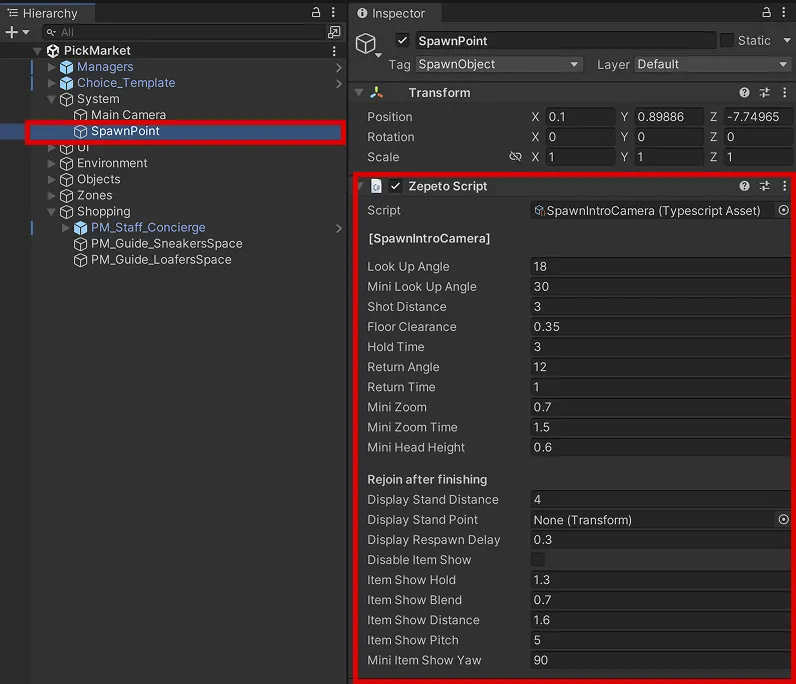Open Inspector panel options menu
This screenshot has height=684, width=796.
784,12
